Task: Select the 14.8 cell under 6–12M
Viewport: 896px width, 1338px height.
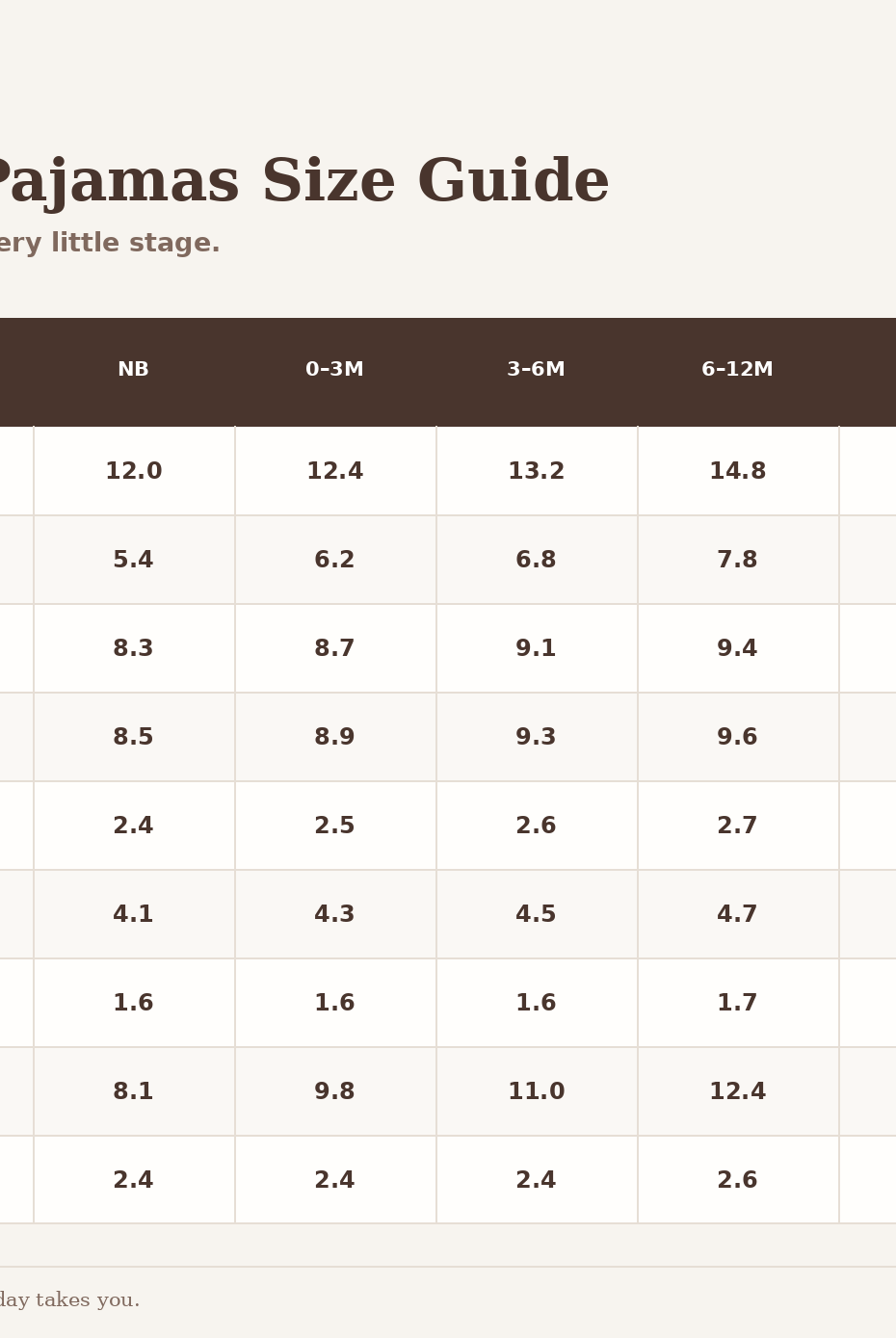Action: click(738, 471)
